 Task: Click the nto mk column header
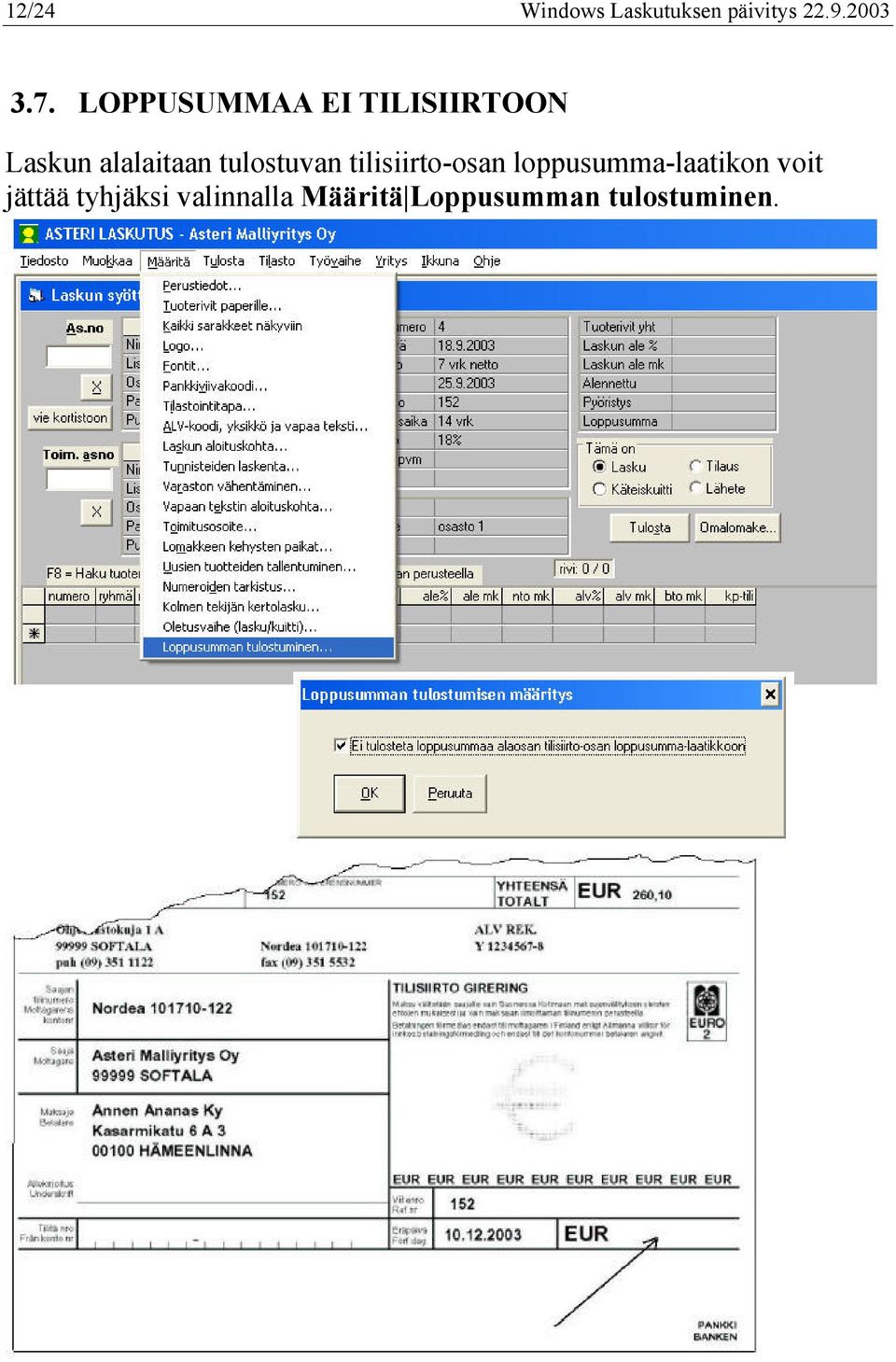[530, 597]
